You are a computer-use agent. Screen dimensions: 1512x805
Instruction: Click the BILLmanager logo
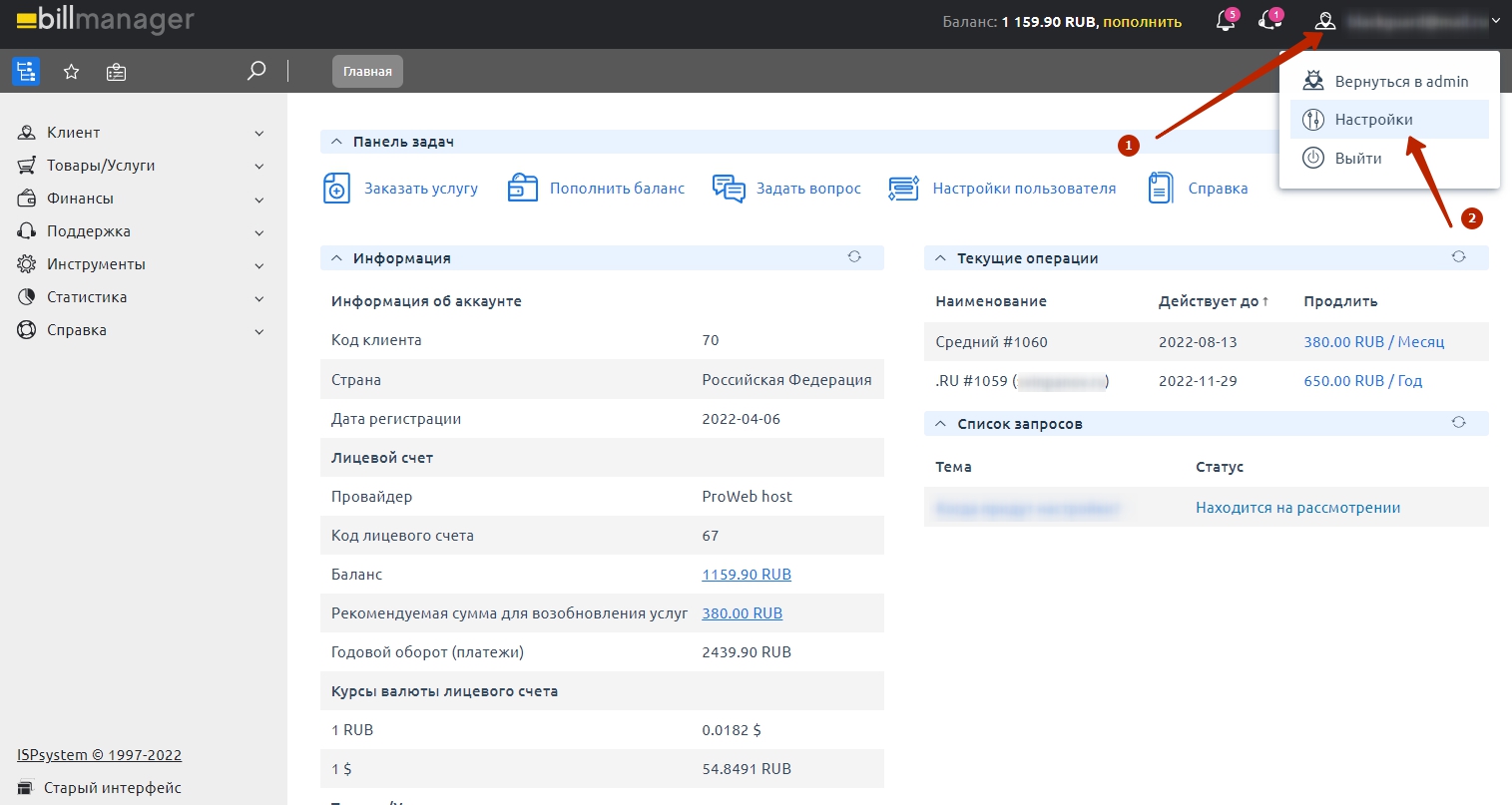click(106, 20)
